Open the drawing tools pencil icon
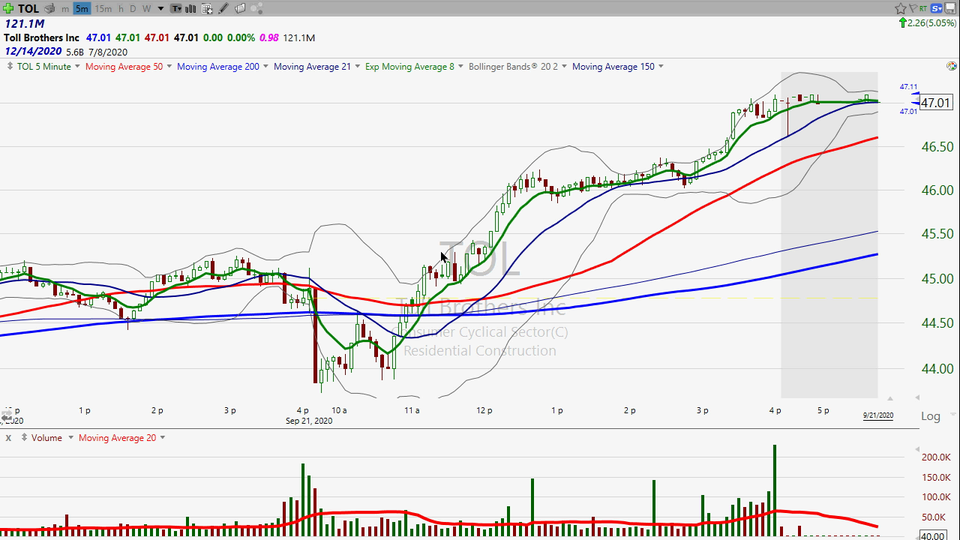This screenshot has height=540, width=960. click(x=226, y=8)
